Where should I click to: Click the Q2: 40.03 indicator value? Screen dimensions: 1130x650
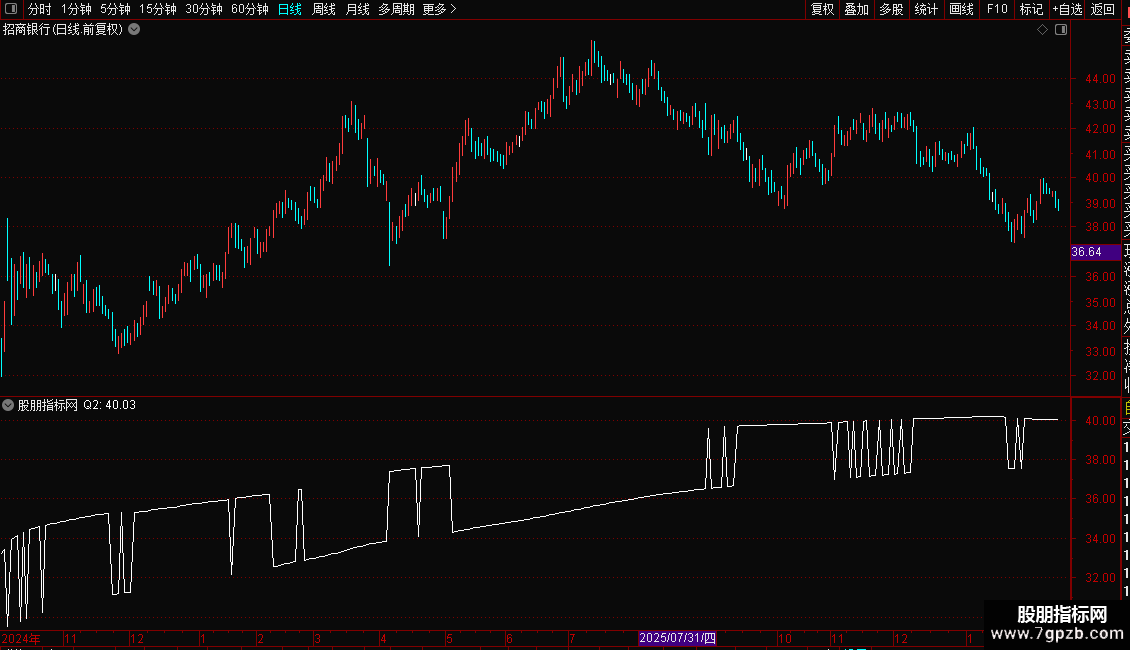(110, 405)
